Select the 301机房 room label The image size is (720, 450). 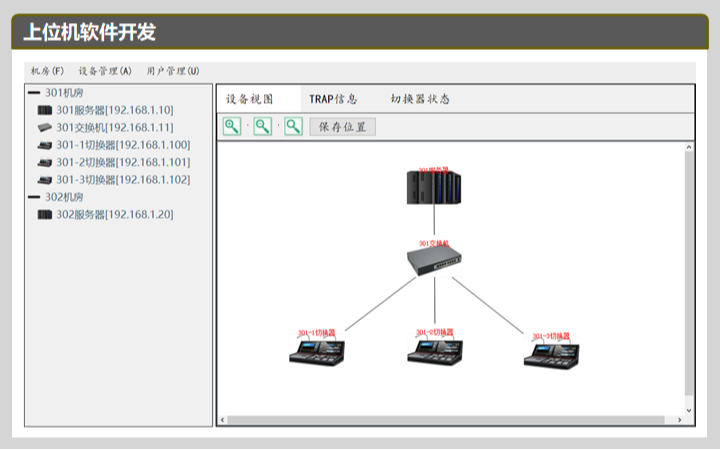click(64, 93)
